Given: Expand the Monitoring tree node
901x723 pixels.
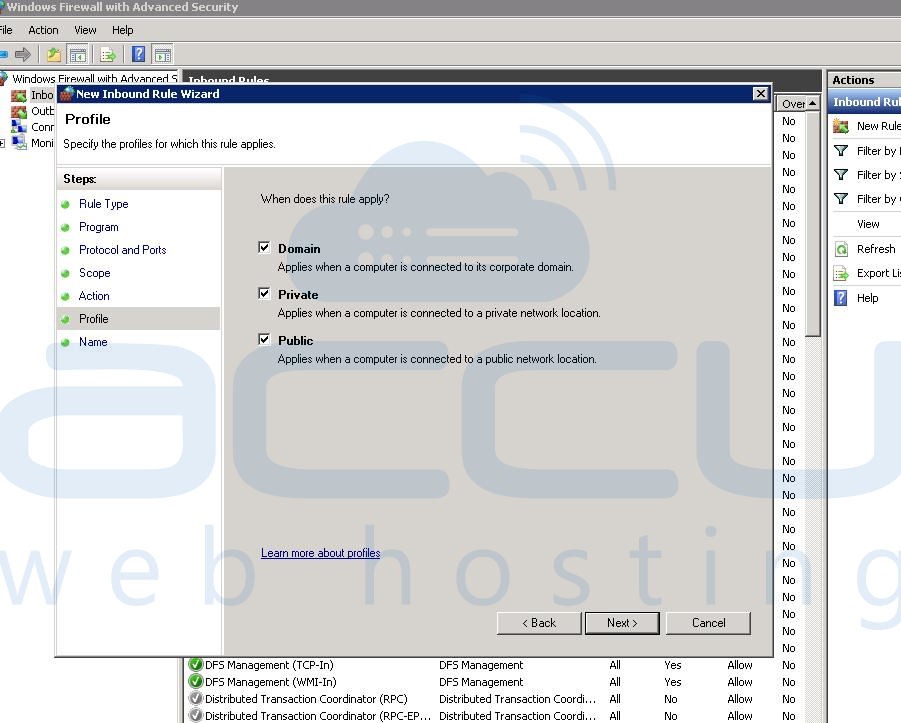Looking at the screenshot, I should pos(2,143).
